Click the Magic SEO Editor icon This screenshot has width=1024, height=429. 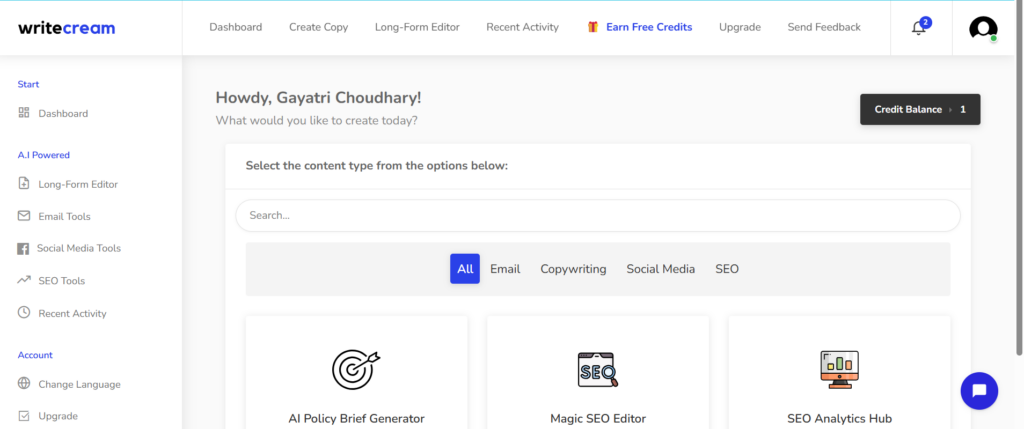pyautogui.click(x=598, y=369)
